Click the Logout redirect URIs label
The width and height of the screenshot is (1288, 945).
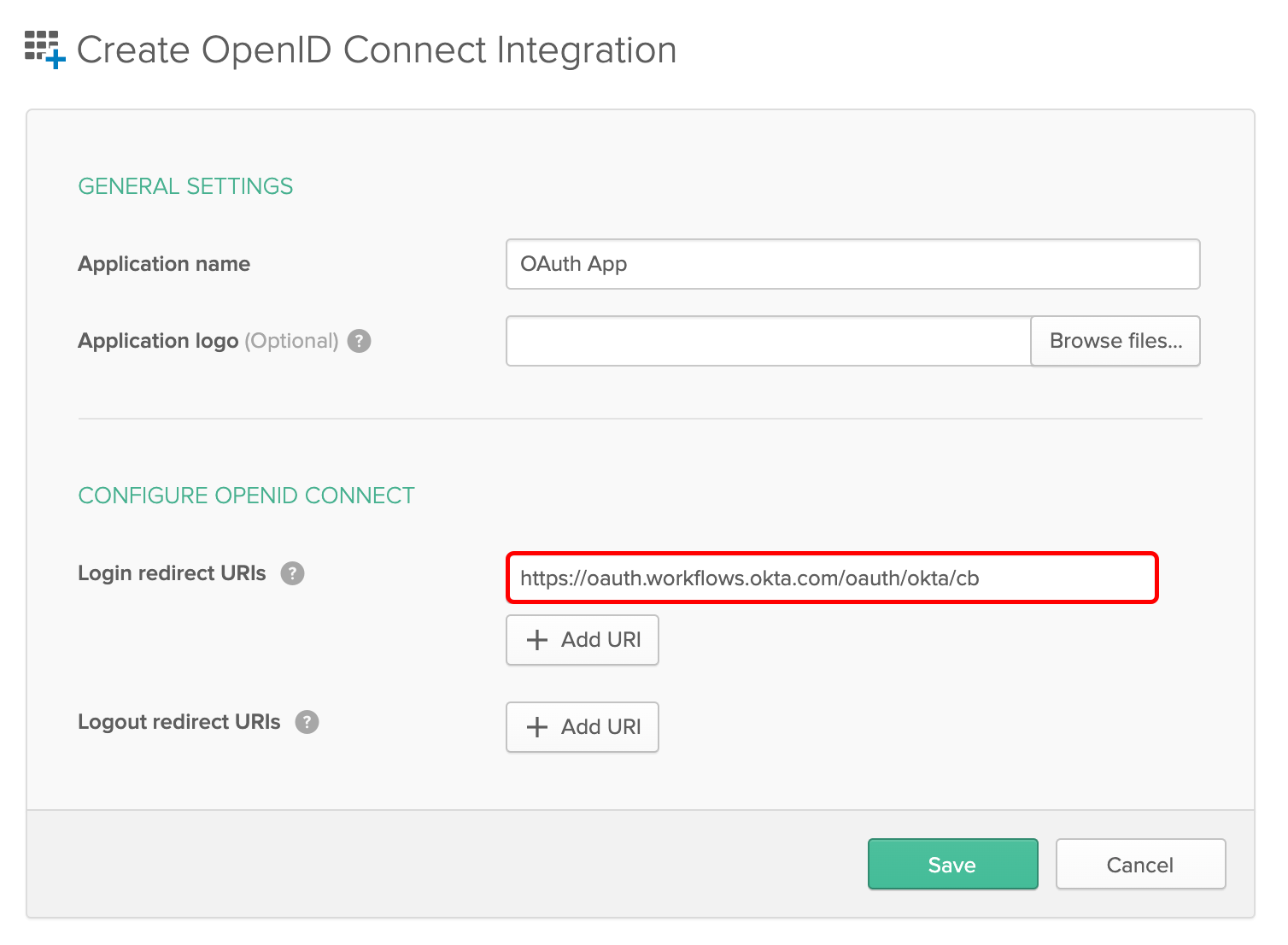(179, 722)
